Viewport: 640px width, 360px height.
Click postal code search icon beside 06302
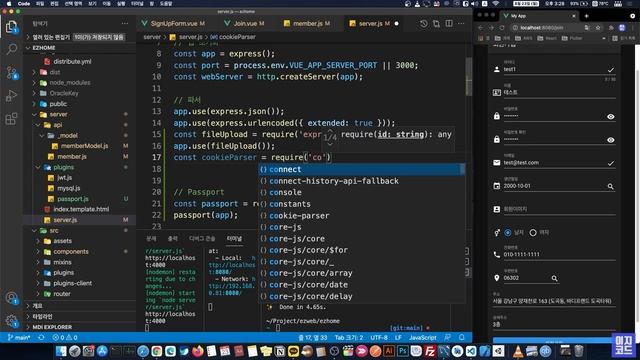pyautogui.click(x=554, y=278)
